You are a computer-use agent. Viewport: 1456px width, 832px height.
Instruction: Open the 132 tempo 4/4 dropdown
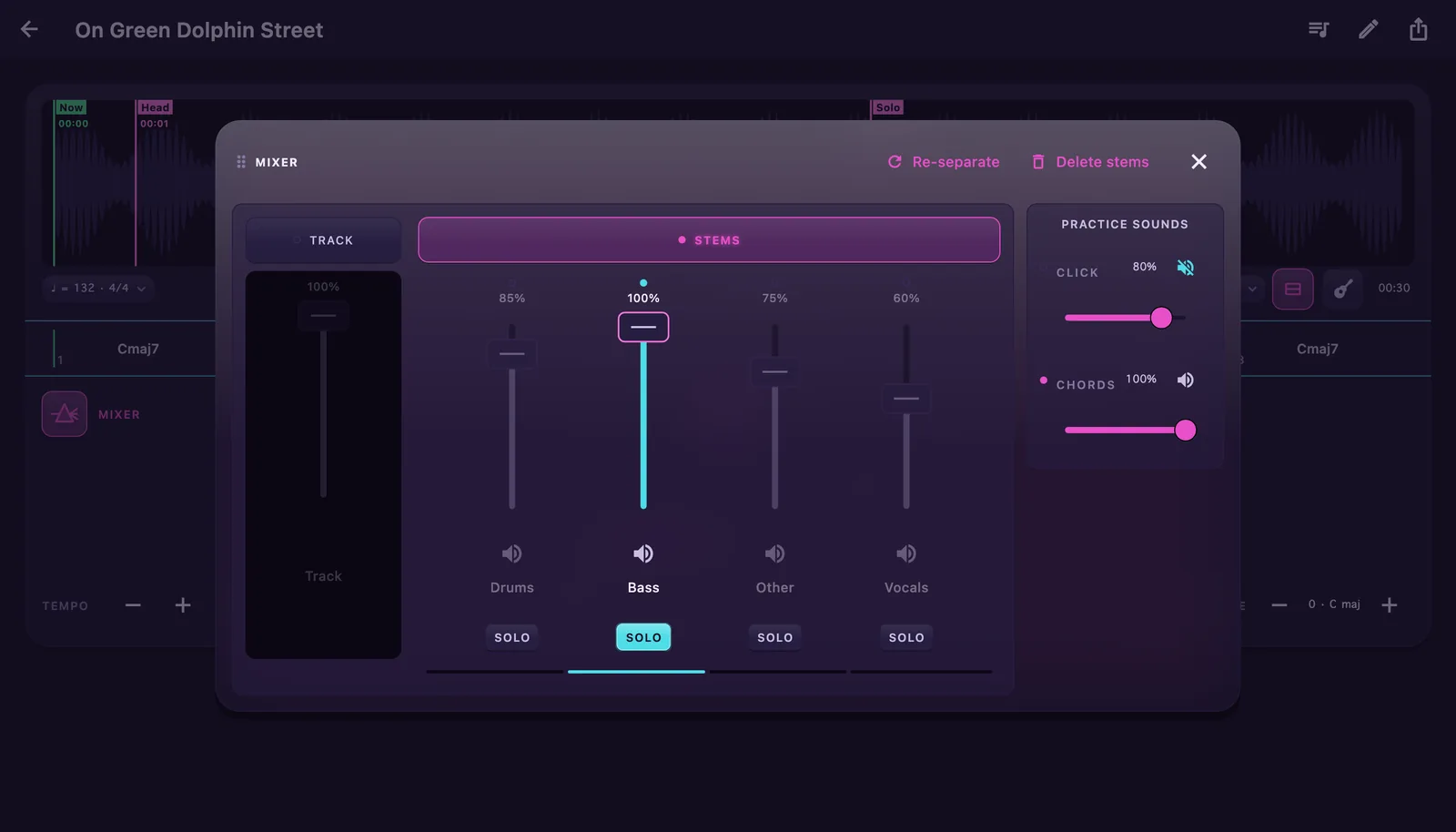(98, 288)
